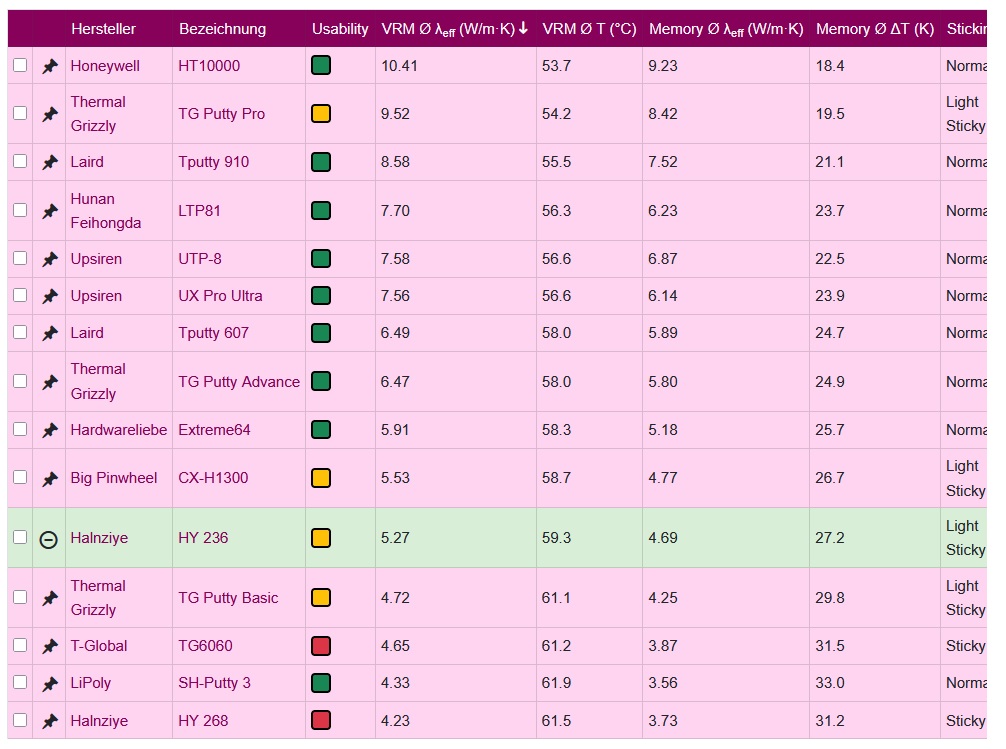The height and width of the screenshot is (749, 1006).
Task: Toggle pin on Laird Tputty 910 row
Action: click(x=49, y=162)
